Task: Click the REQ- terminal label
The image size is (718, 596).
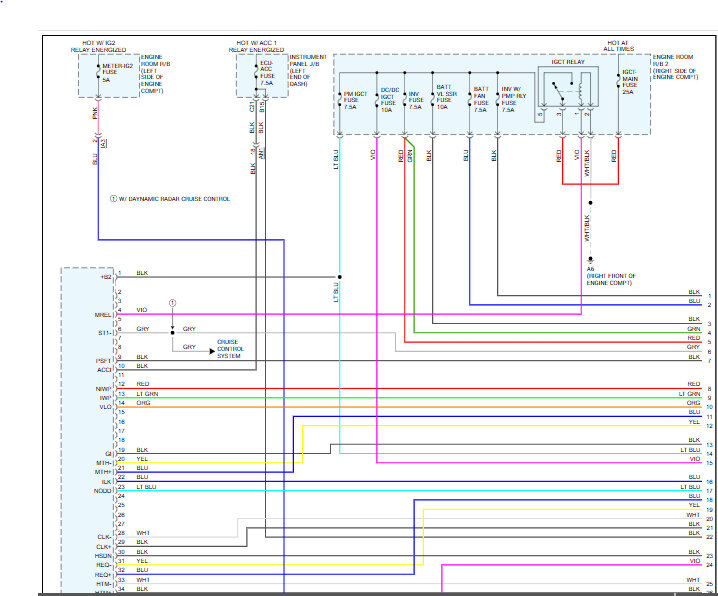Action: point(104,565)
